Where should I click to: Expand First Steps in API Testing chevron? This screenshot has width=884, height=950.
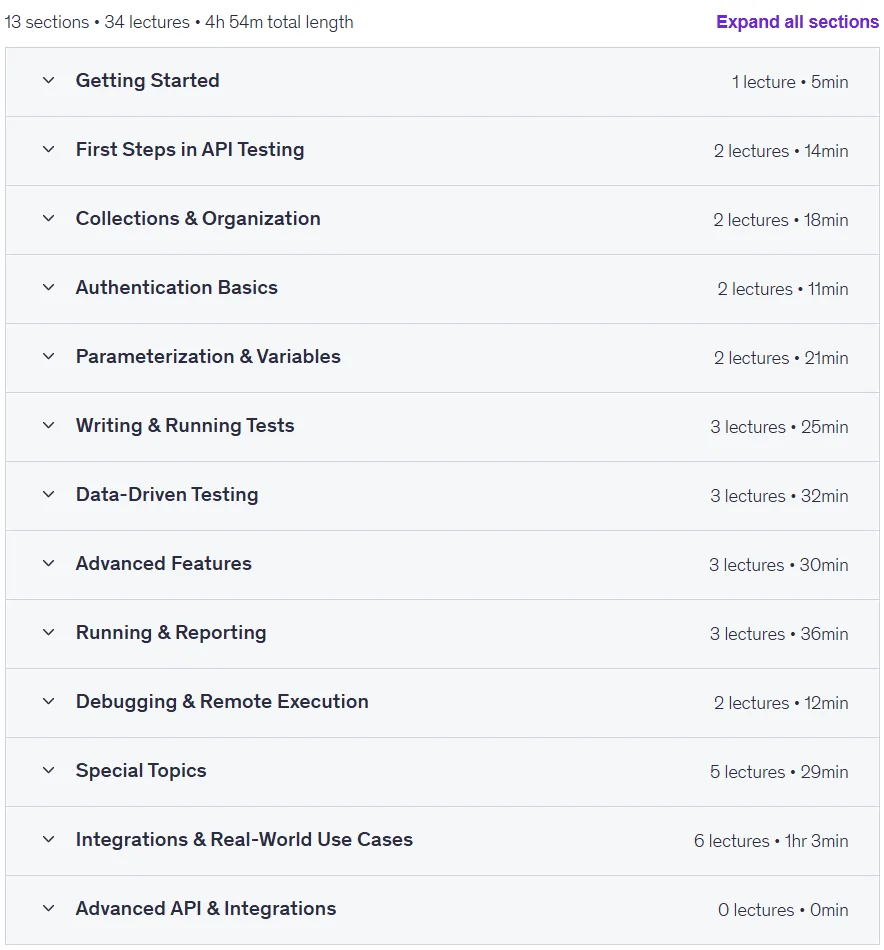tap(48, 149)
